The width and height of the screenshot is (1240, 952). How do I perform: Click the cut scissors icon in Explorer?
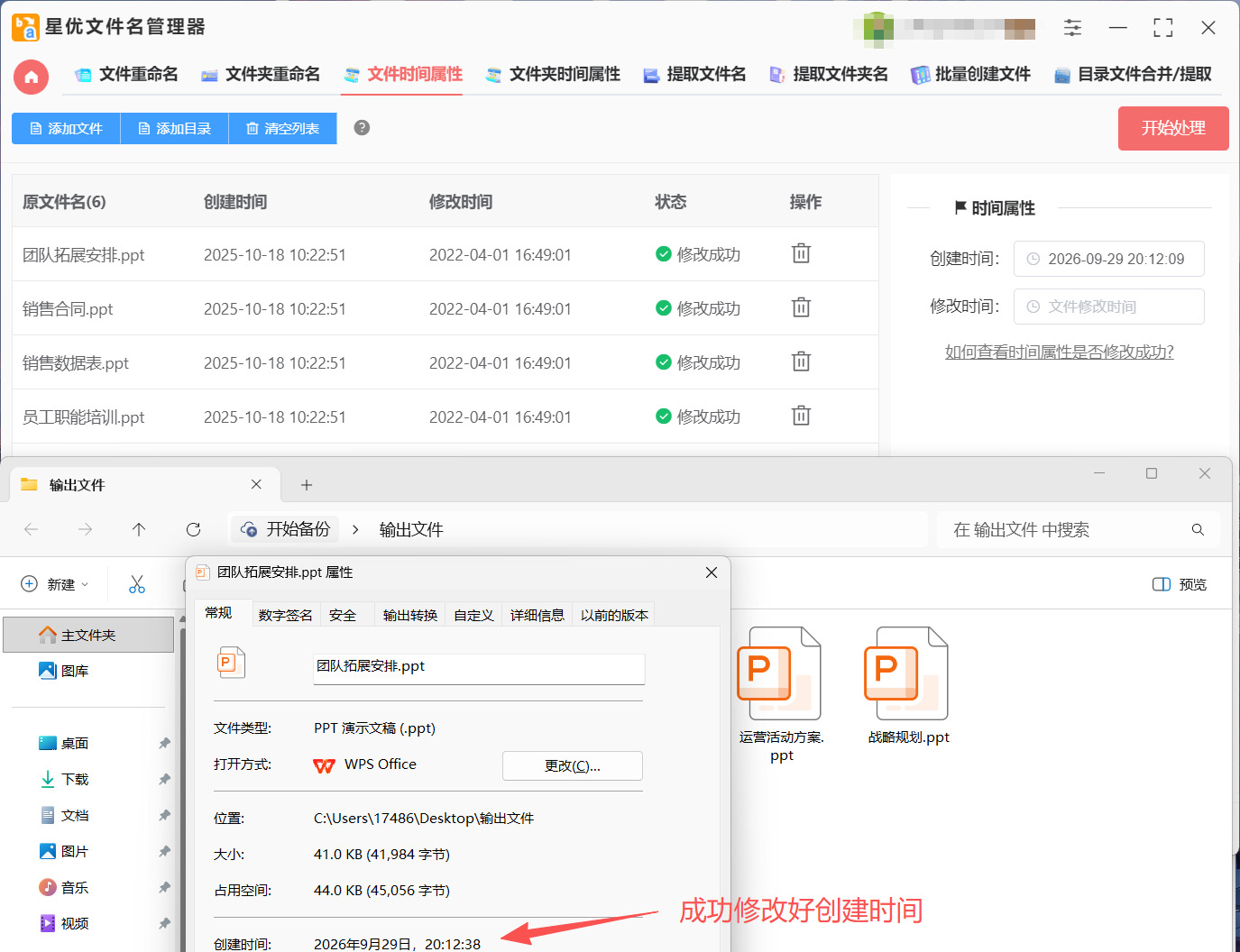tap(137, 584)
